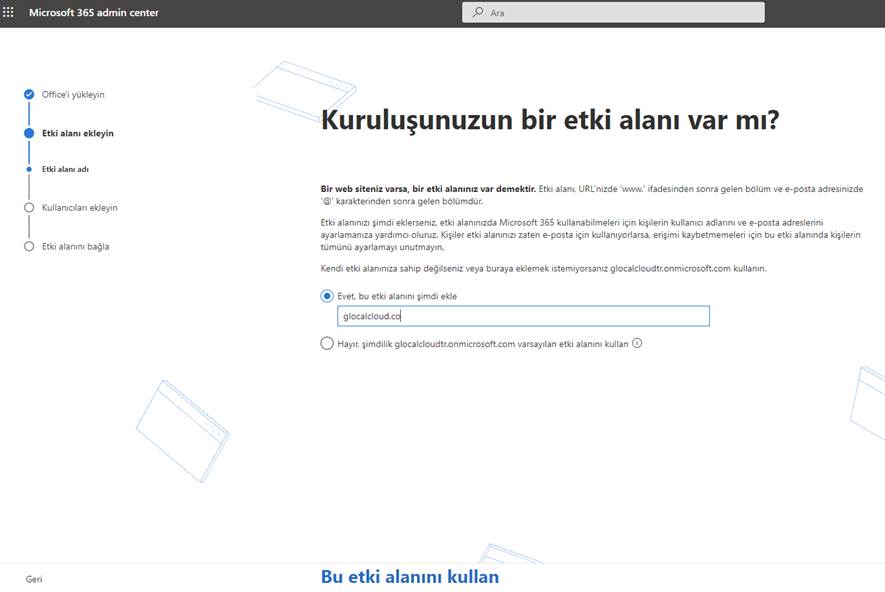Select the "Etki alanı adı" sub-step label
This screenshot has height=592, width=885.
(65, 169)
